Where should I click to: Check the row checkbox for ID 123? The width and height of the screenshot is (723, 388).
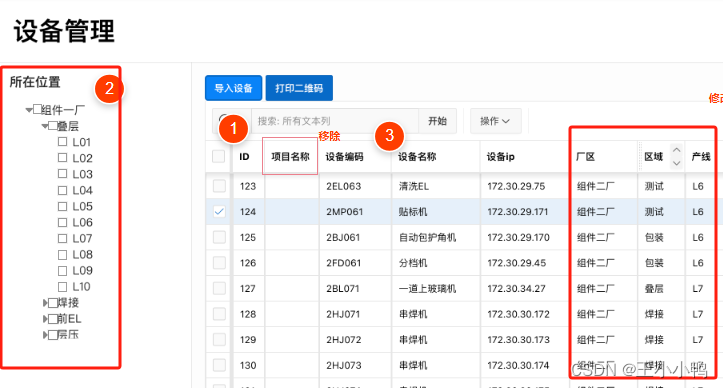coord(219,186)
